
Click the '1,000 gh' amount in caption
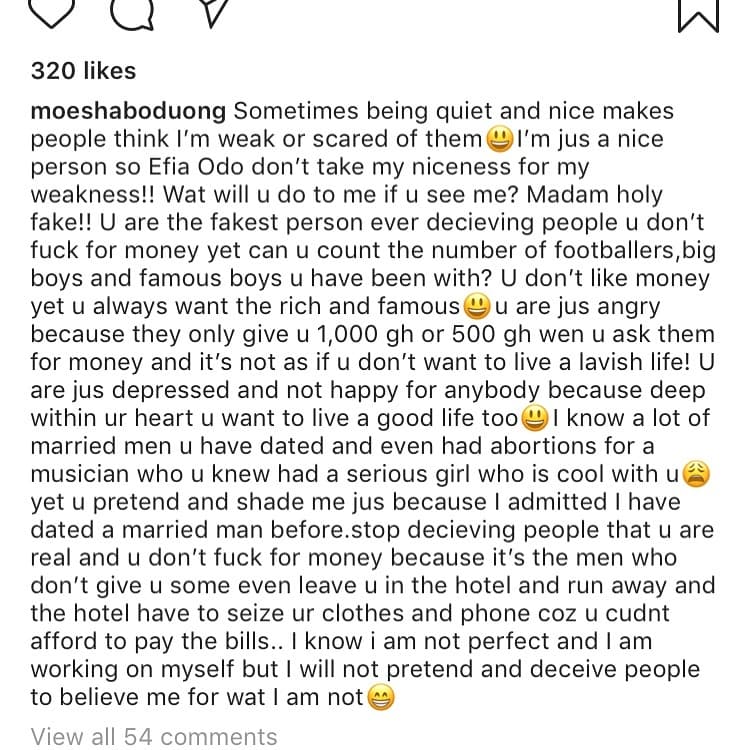point(365,334)
